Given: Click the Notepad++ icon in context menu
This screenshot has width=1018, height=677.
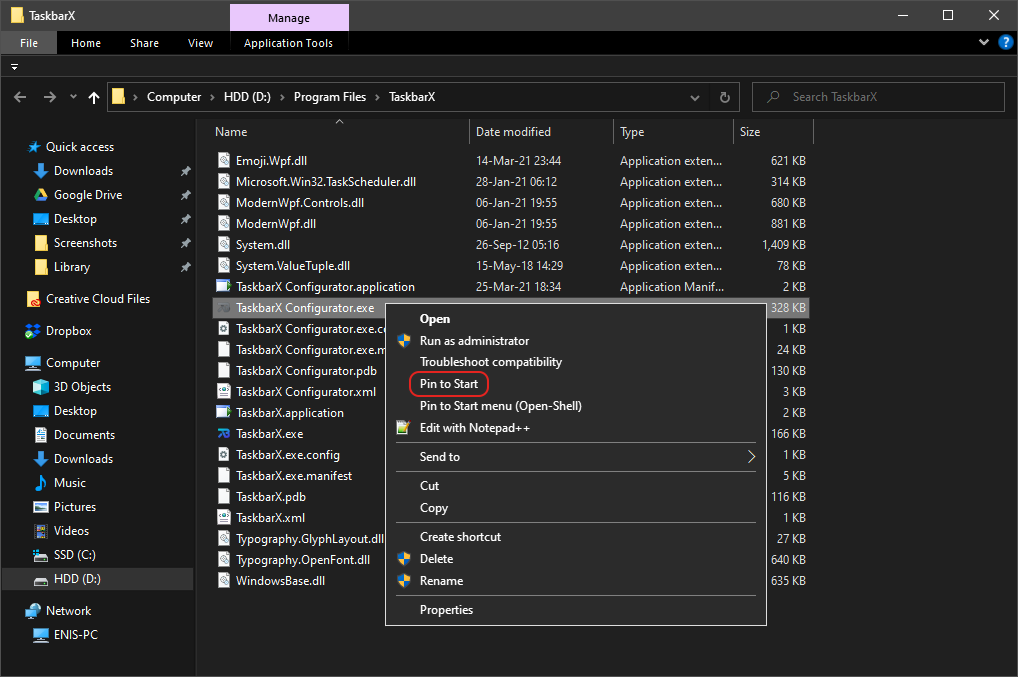Looking at the screenshot, I should click(404, 428).
